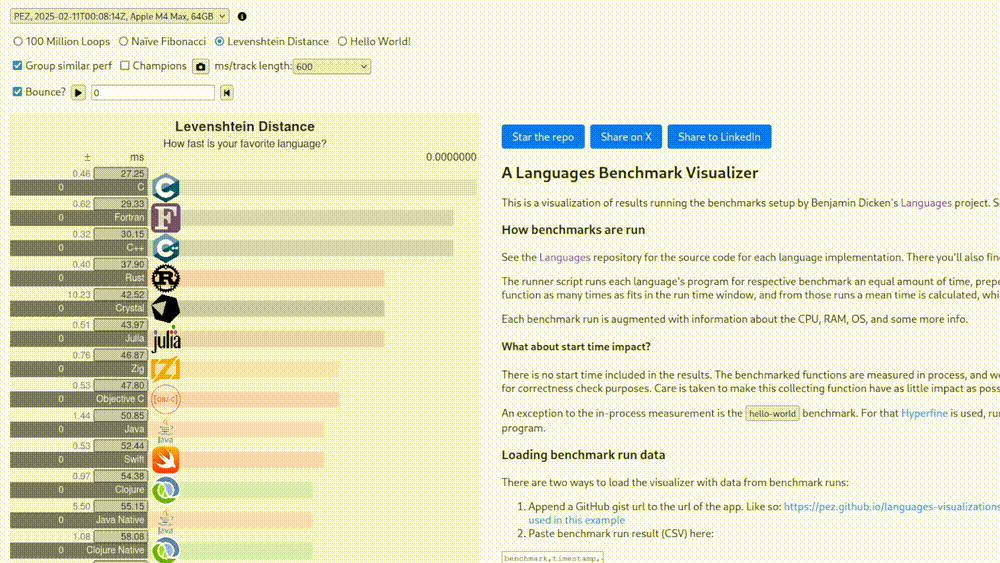The image size is (1000, 563).
Task: Select the 100 Million Loops benchmark
Action: tap(18, 42)
